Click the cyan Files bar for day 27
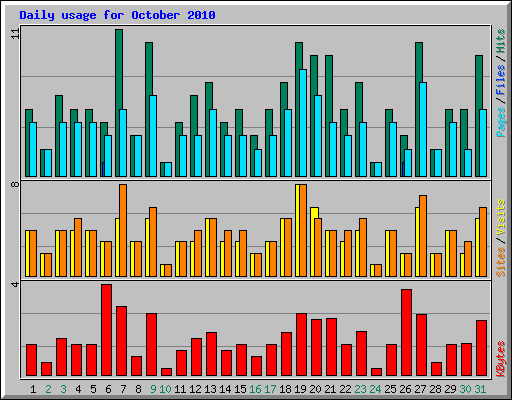This screenshot has width=512, height=400. point(423,129)
